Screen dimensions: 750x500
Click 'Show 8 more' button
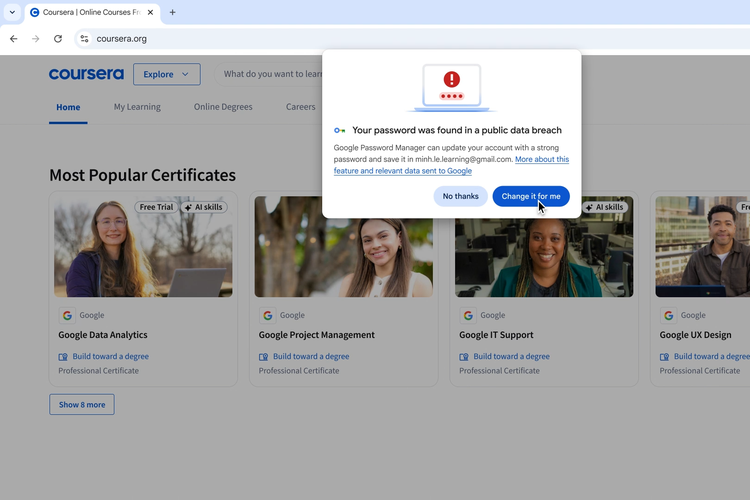82,405
